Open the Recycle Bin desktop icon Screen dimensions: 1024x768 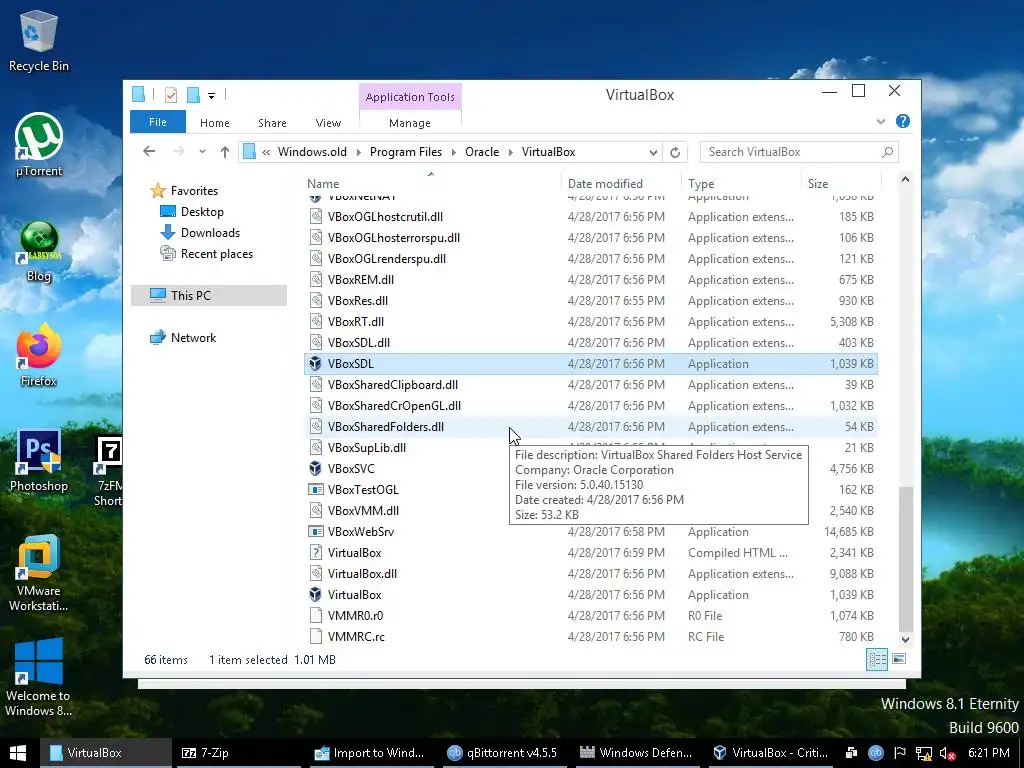click(39, 40)
